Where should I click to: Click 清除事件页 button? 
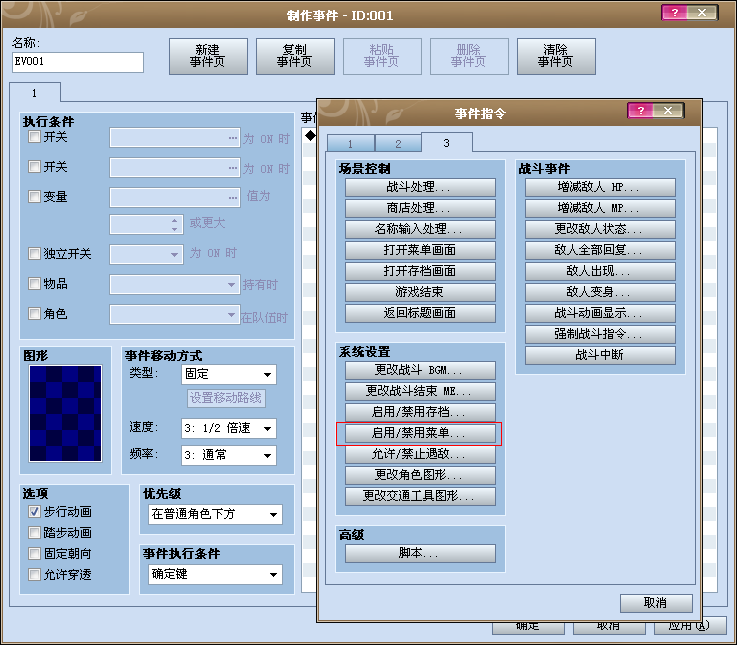coord(556,56)
